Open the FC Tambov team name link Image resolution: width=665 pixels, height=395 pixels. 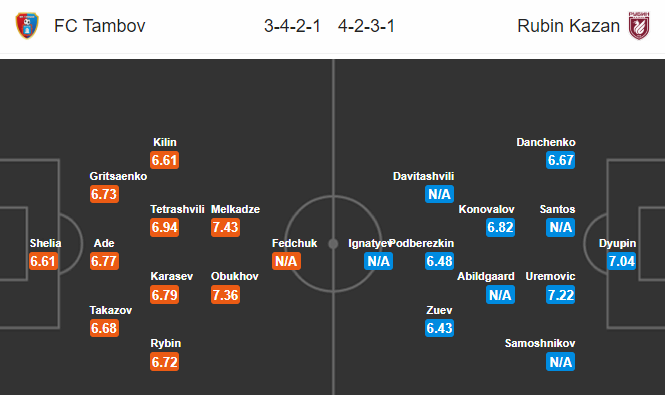click(100, 26)
